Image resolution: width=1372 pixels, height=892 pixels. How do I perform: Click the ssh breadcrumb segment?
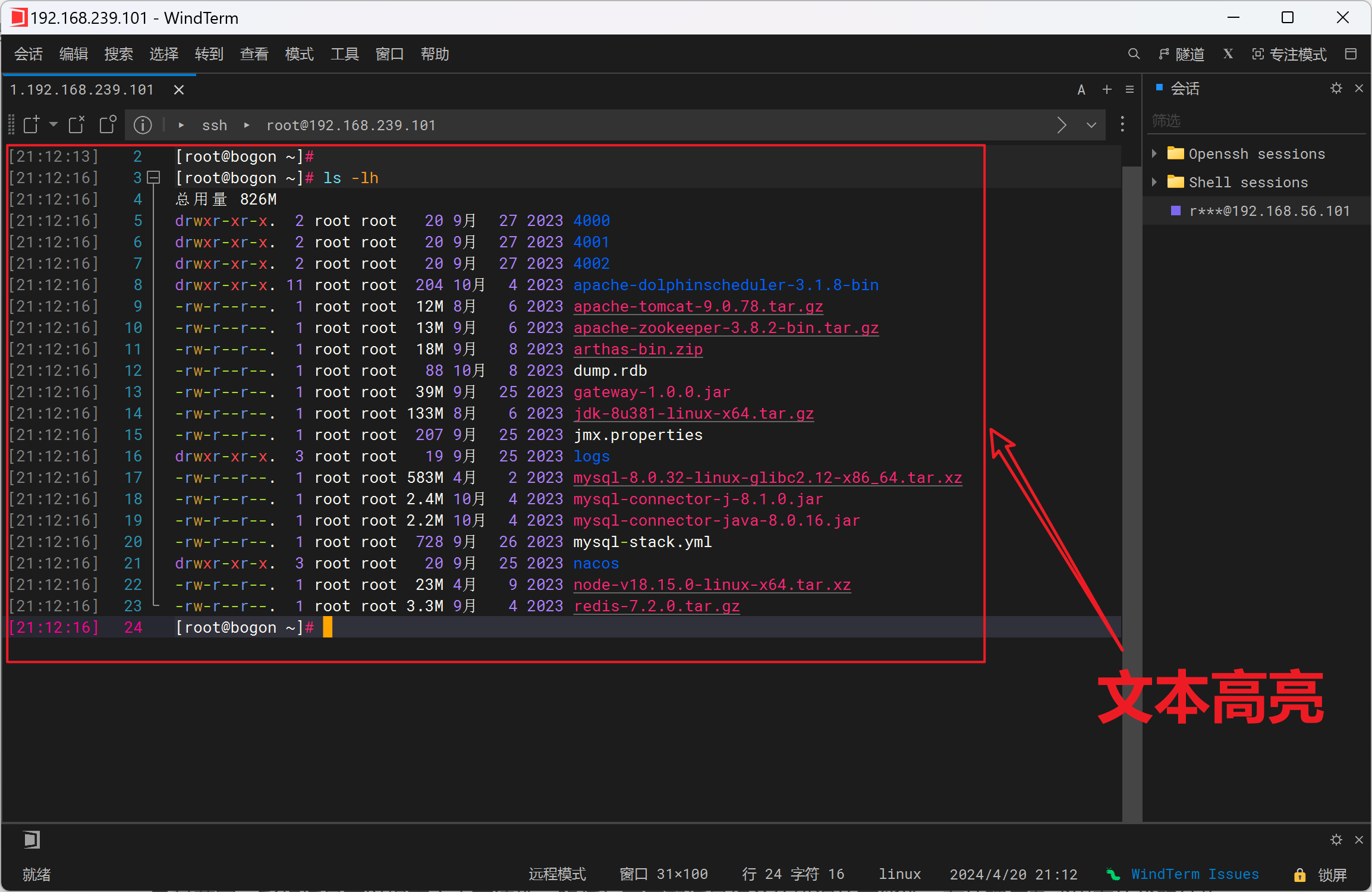[x=215, y=125]
